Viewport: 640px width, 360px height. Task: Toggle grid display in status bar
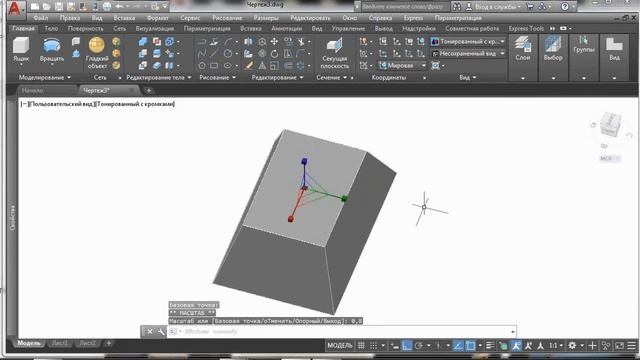click(x=361, y=346)
